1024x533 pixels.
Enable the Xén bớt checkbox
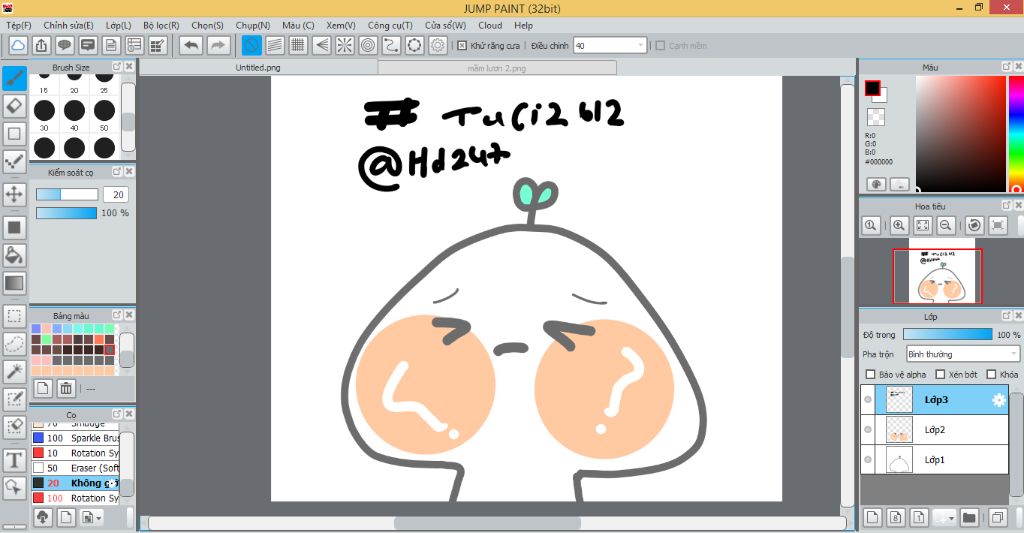coord(940,374)
